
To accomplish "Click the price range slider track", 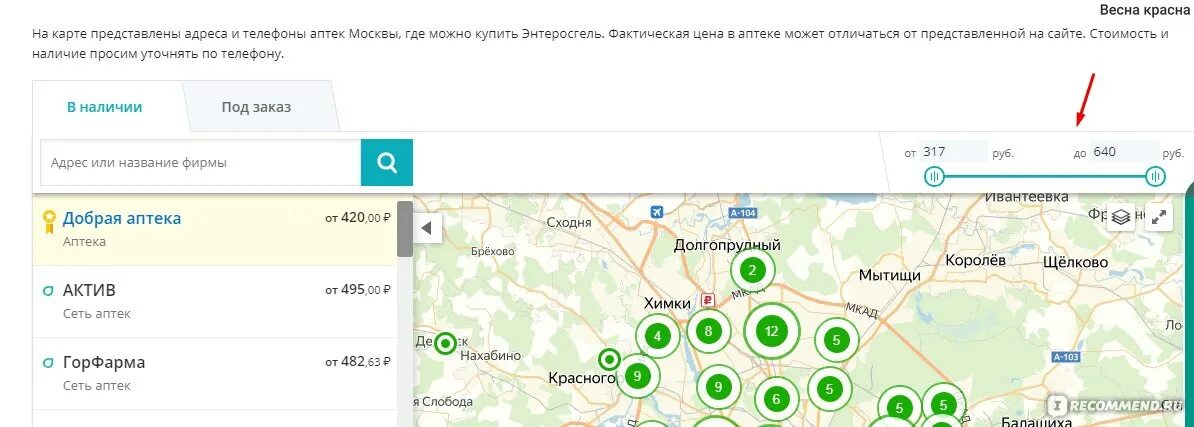I will point(1045,177).
